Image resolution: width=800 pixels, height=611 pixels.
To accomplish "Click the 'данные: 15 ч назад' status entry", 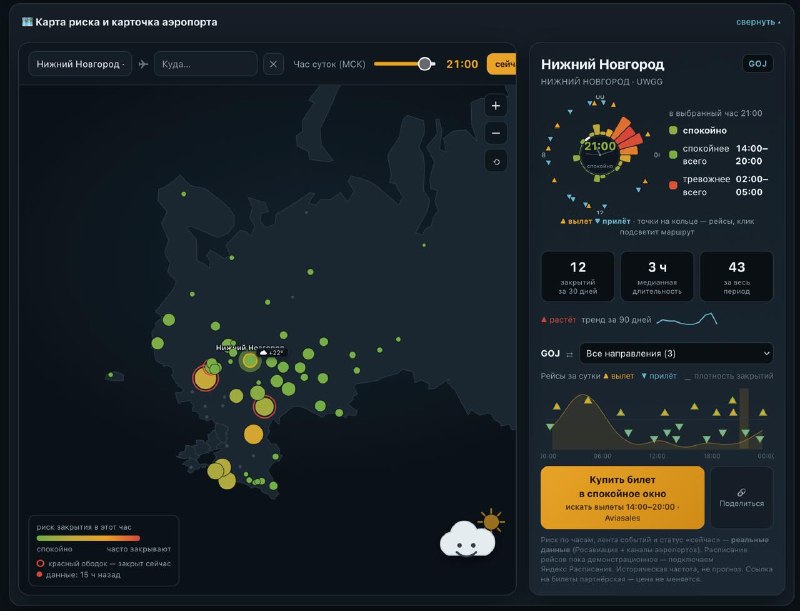I will point(79,575).
